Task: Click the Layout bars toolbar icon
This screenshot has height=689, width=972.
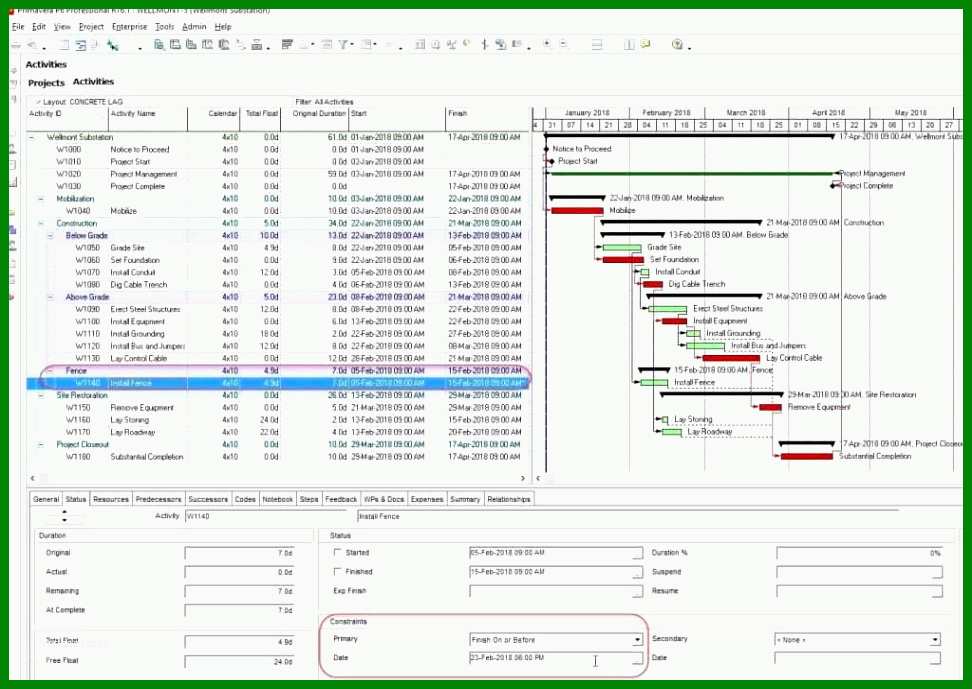Action: coord(287,45)
